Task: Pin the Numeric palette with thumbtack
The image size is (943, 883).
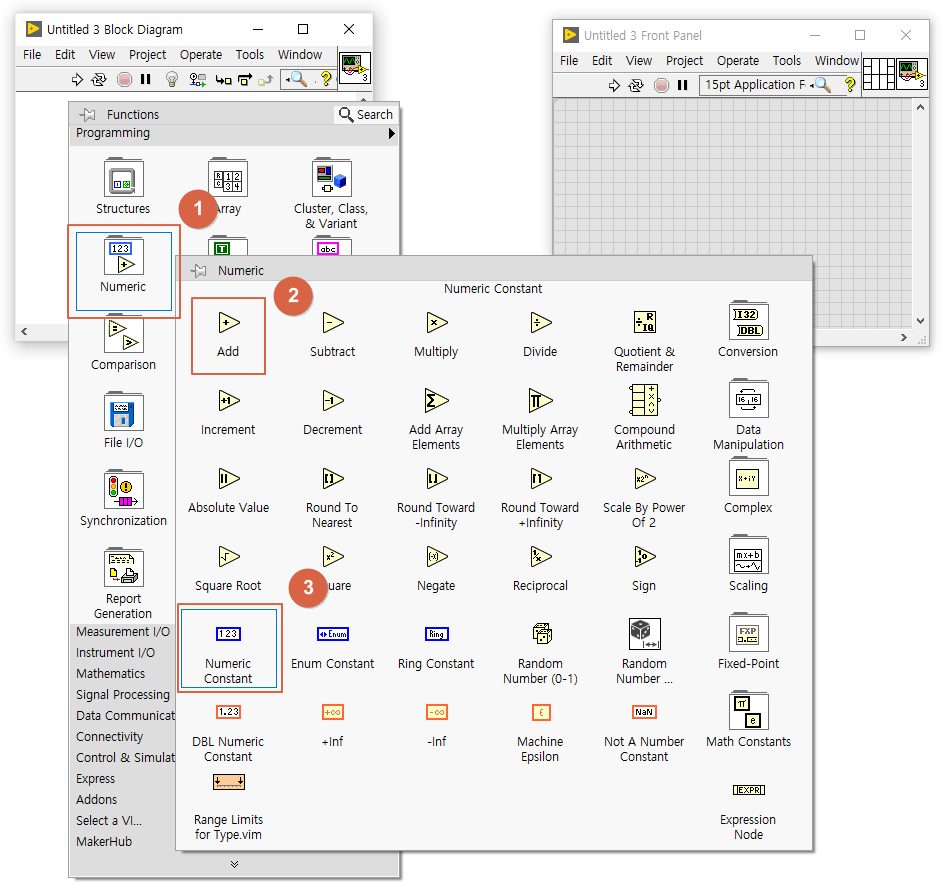Action: tap(198, 271)
